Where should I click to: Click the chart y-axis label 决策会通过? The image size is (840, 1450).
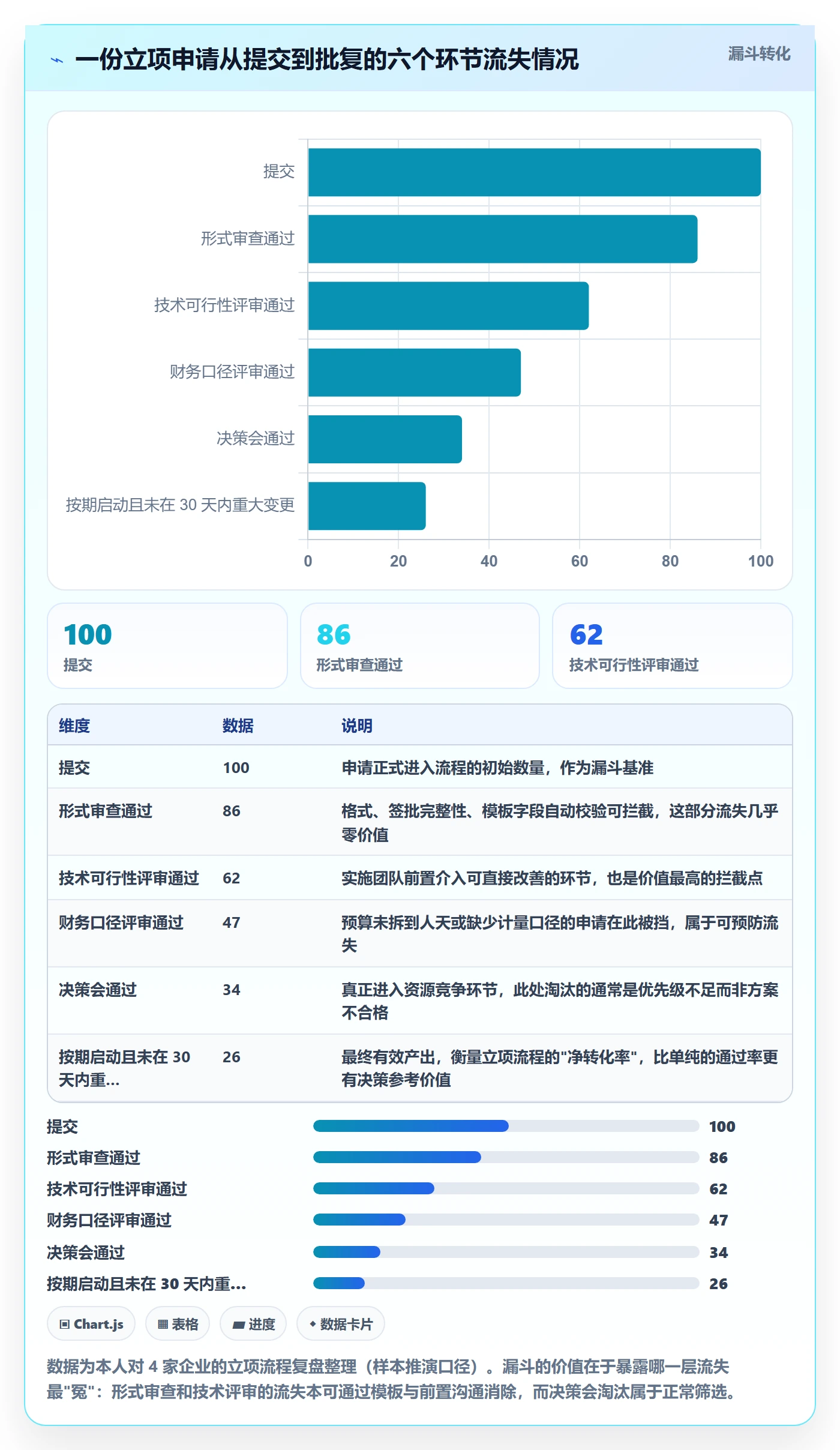[256, 439]
